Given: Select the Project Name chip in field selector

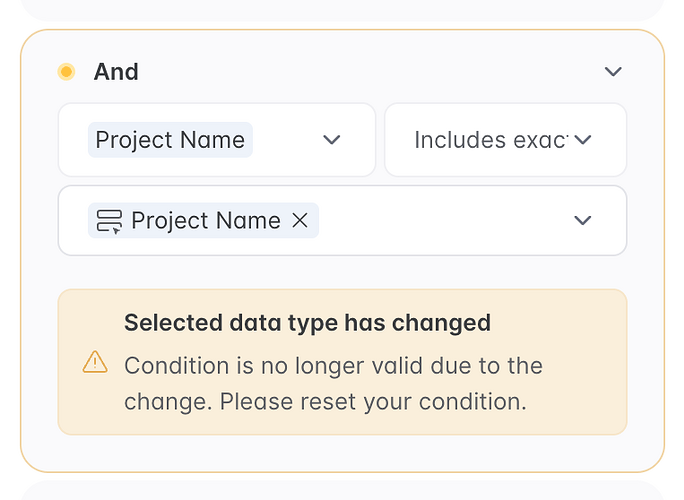Looking at the screenshot, I should tap(170, 140).
